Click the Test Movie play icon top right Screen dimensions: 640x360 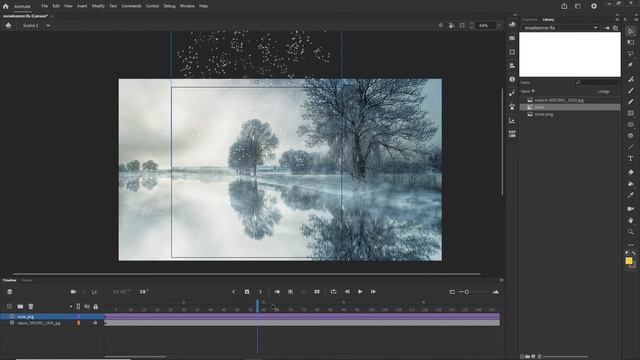(x=594, y=6)
